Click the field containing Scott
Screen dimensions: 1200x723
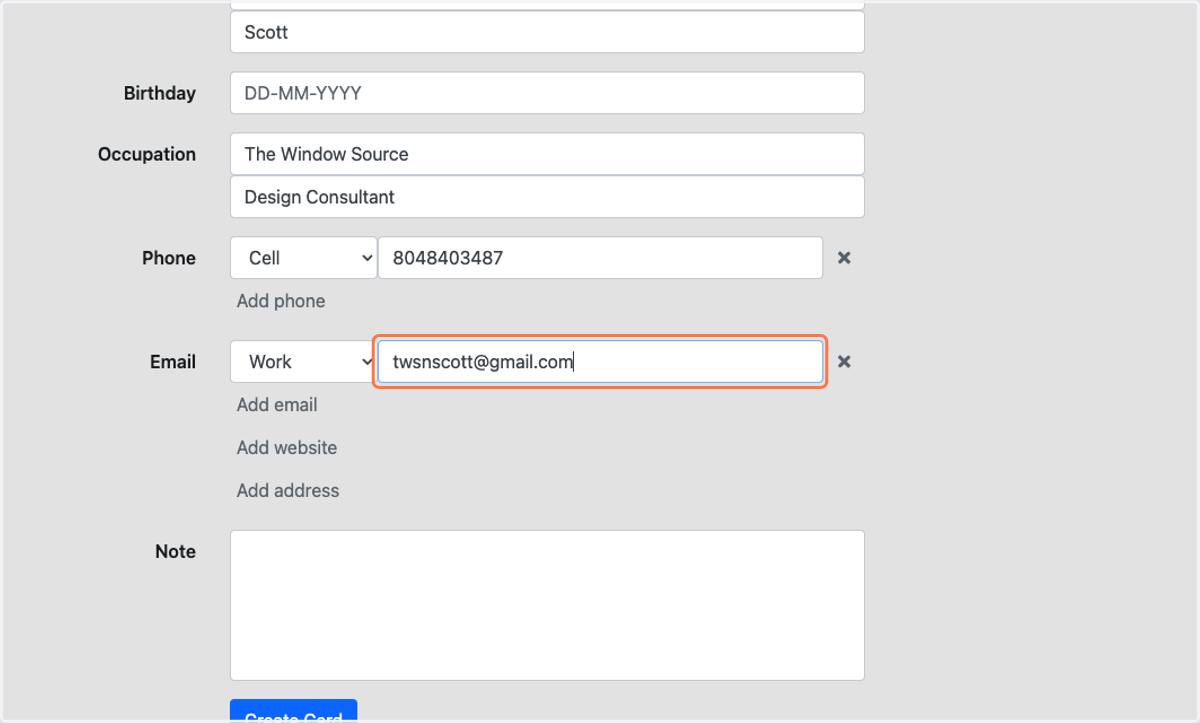(x=547, y=32)
